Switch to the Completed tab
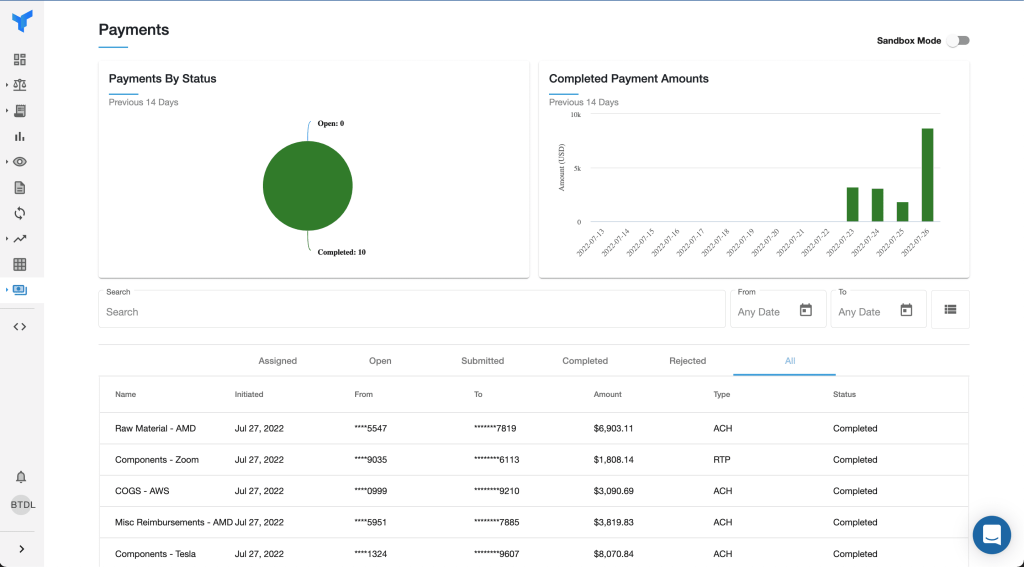Screen dimensions: 1024x567 pyautogui.click(x=585, y=361)
